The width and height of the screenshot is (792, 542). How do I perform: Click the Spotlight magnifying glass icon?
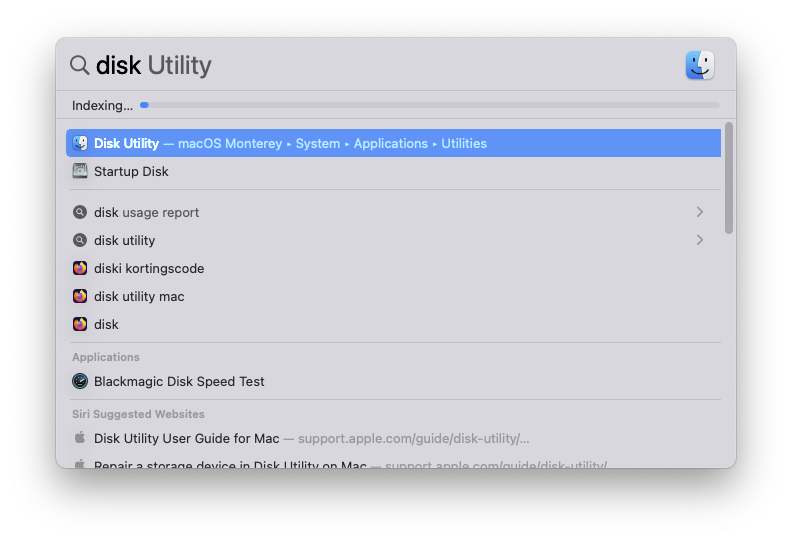tap(79, 65)
